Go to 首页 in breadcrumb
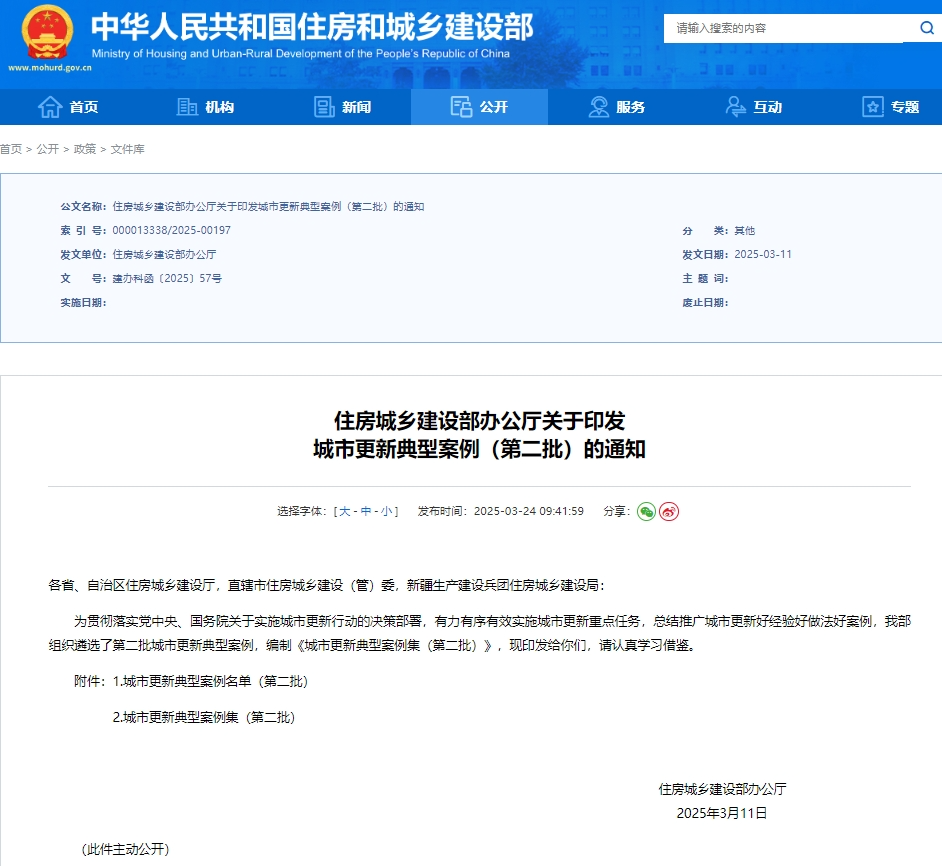942x866 pixels. click(11, 149)
